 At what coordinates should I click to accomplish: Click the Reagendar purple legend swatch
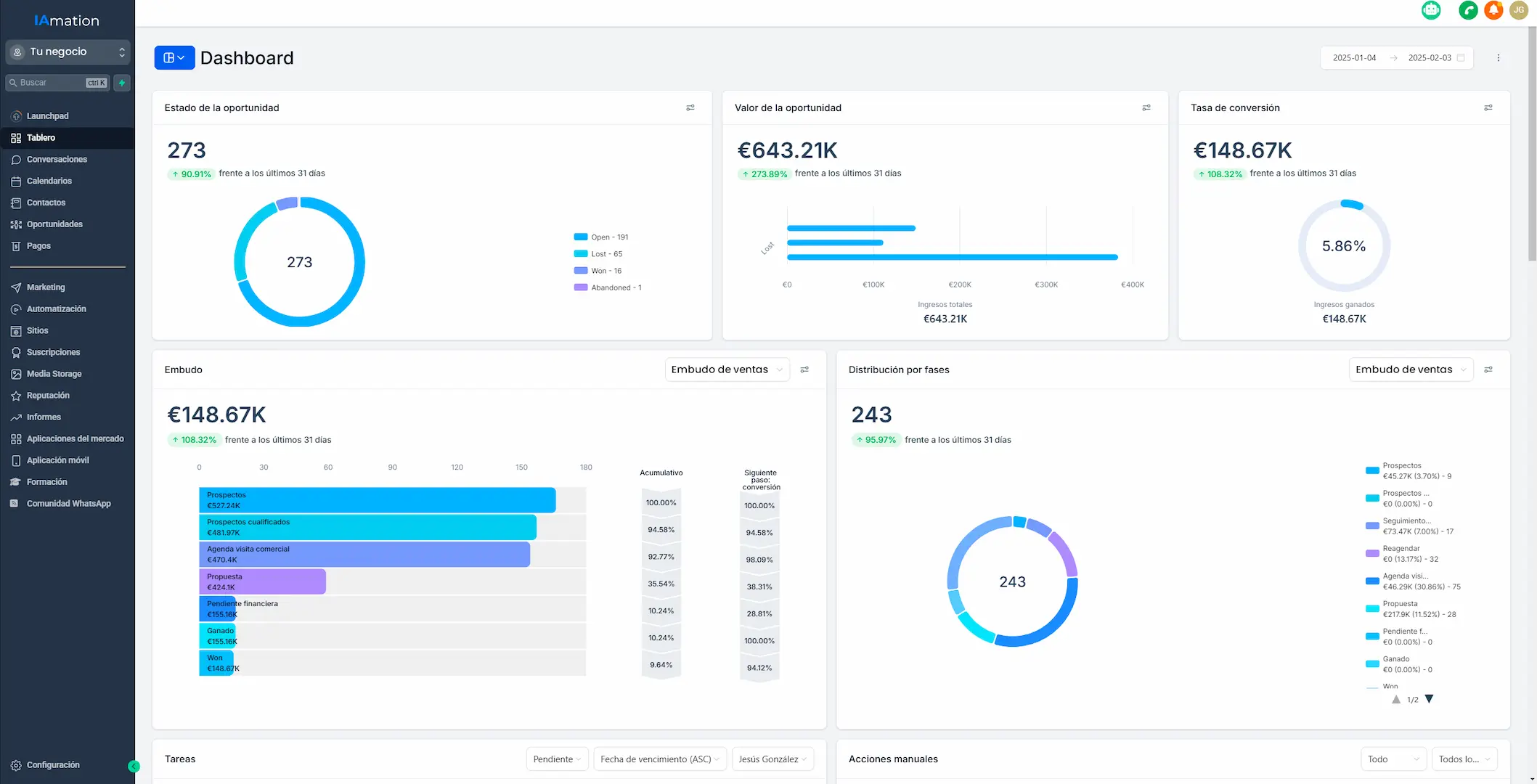point(1371,554)
